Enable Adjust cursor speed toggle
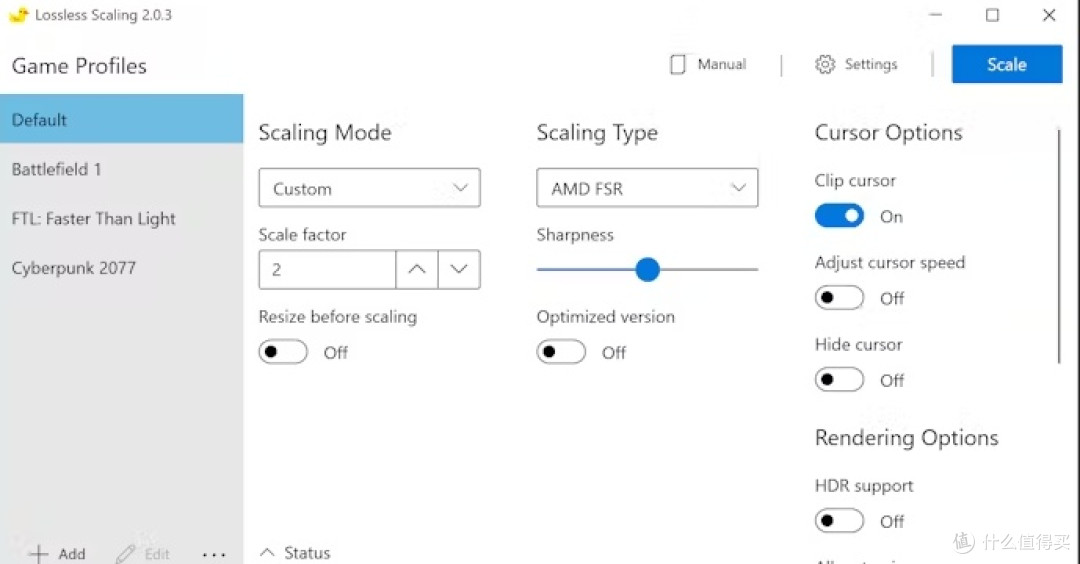 pyautogui.click(x=839, y=297)
